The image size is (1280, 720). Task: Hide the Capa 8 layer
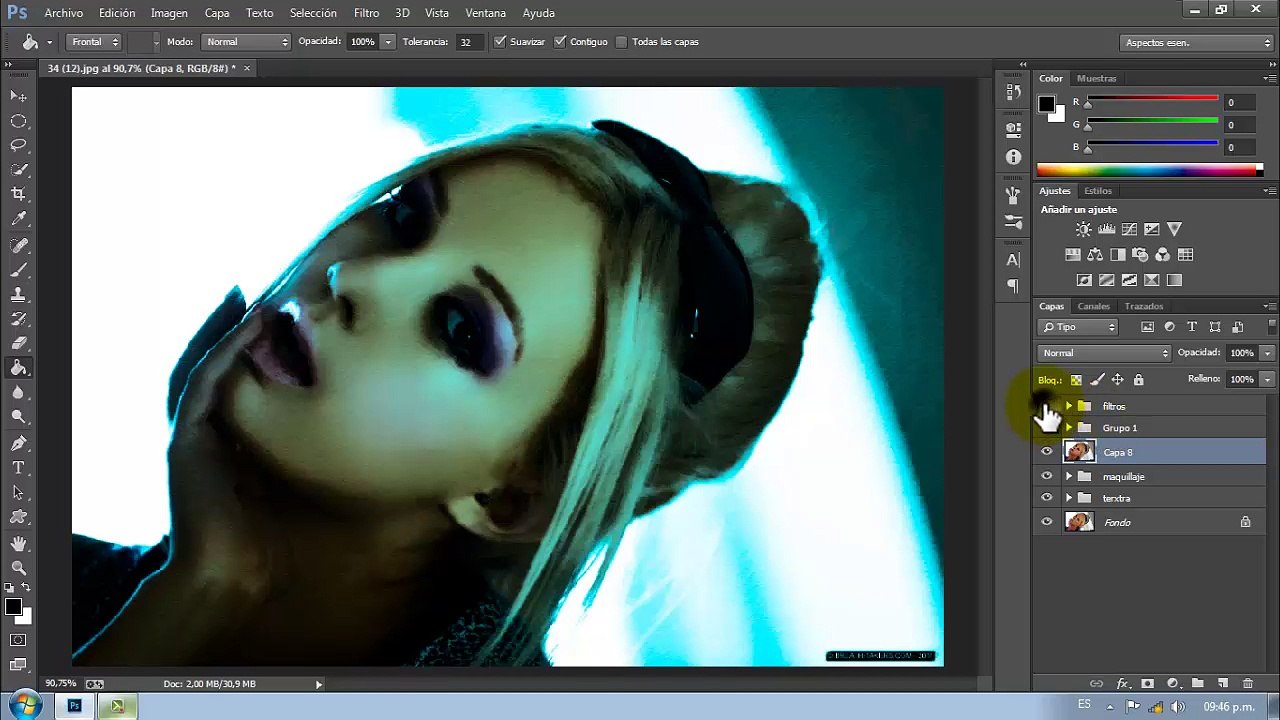(1046, 452)
